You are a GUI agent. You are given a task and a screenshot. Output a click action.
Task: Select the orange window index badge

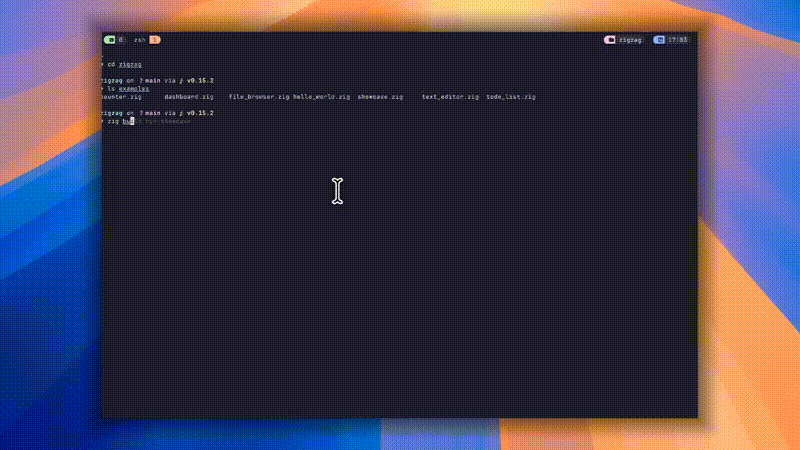click(155, 40)
